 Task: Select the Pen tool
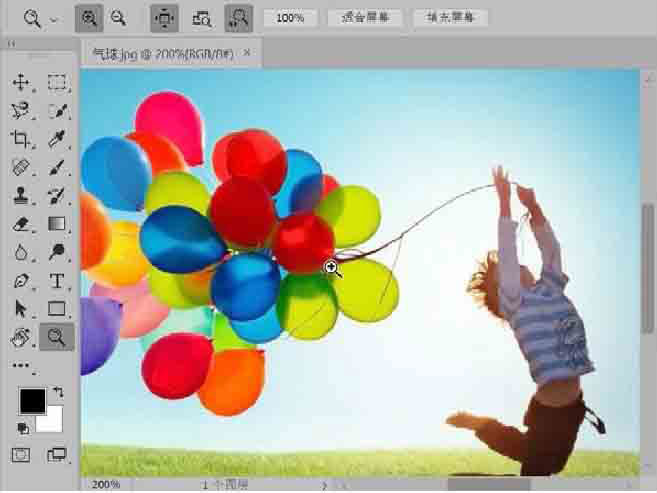[21, 281]
